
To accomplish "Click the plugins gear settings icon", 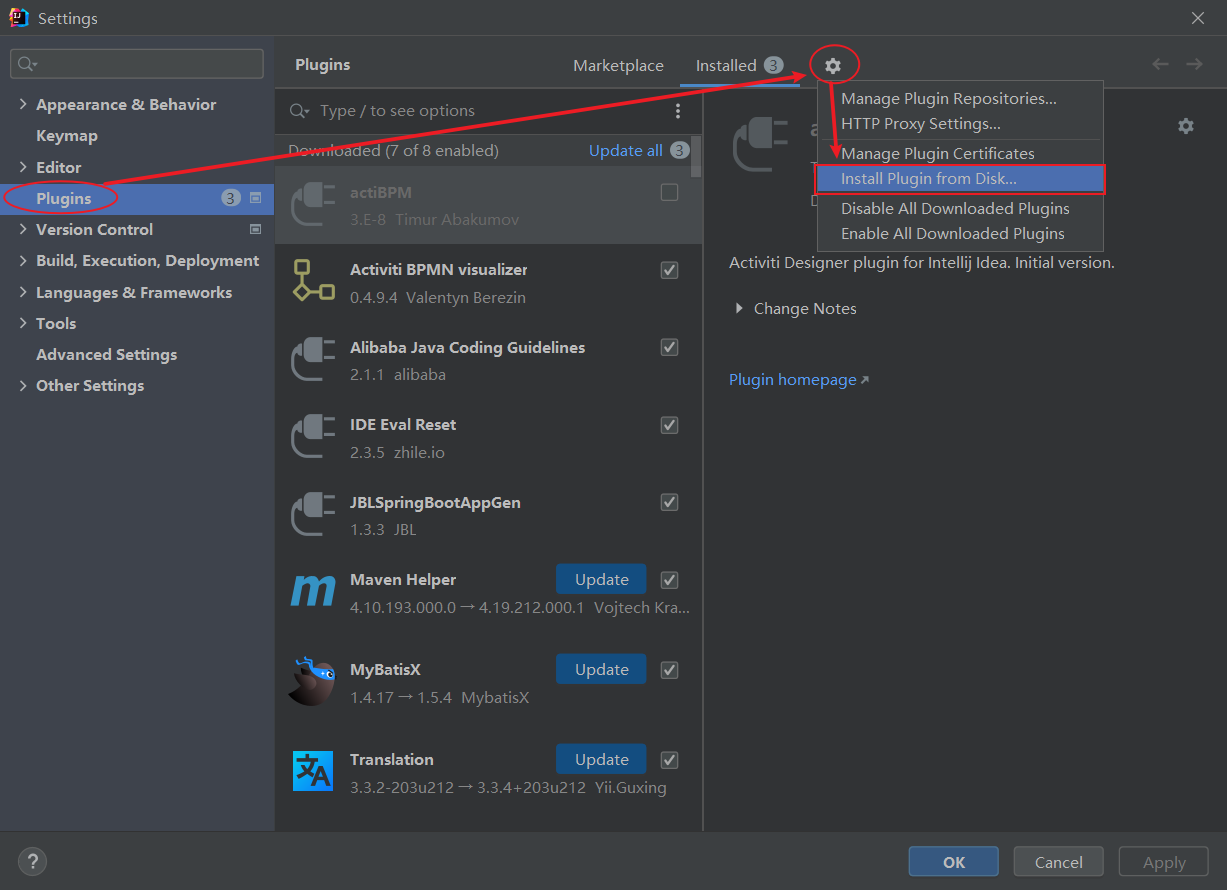I will click(833, 66).
